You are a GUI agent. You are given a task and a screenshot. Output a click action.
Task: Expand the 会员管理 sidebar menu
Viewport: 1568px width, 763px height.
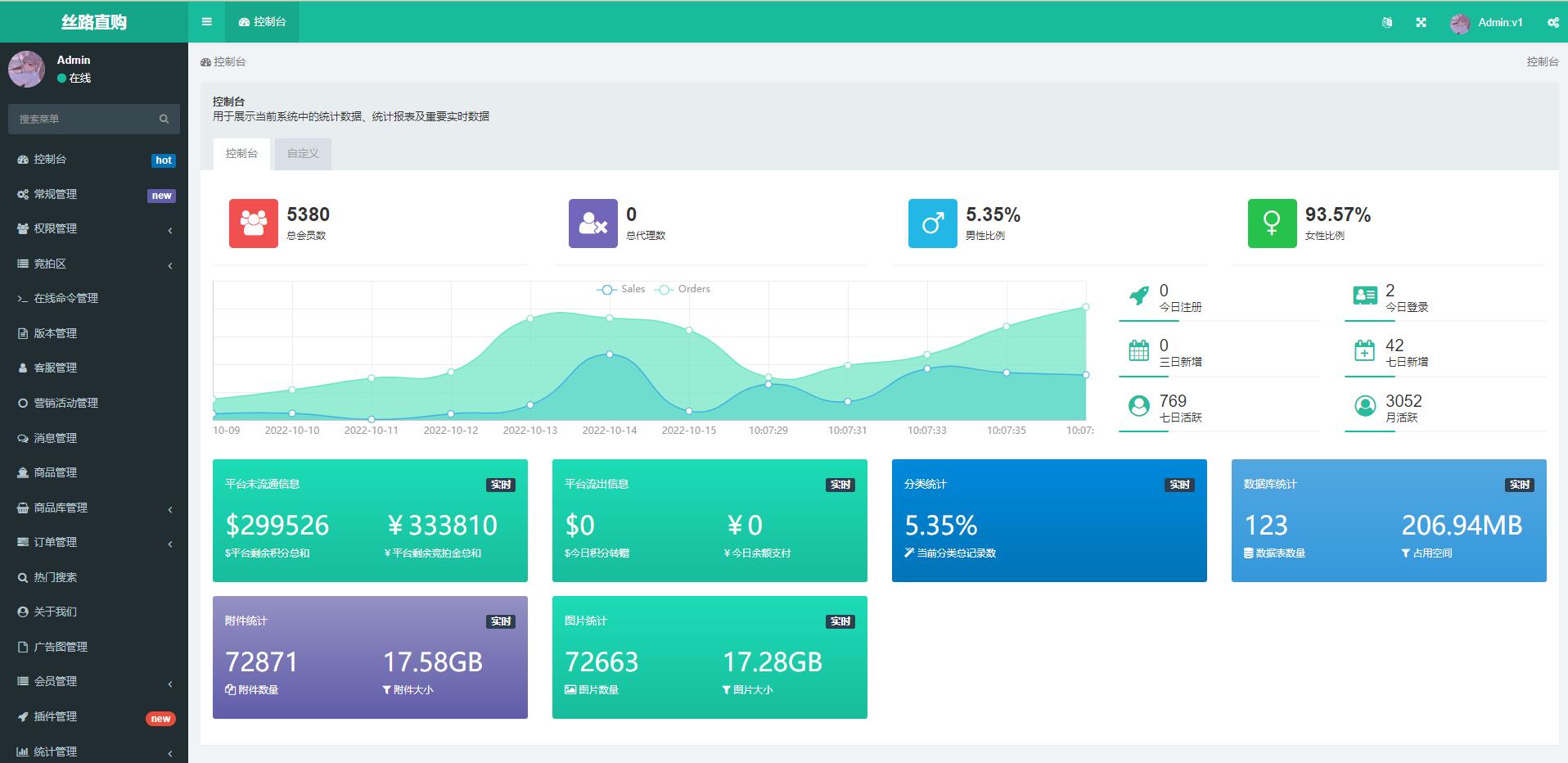94,681
